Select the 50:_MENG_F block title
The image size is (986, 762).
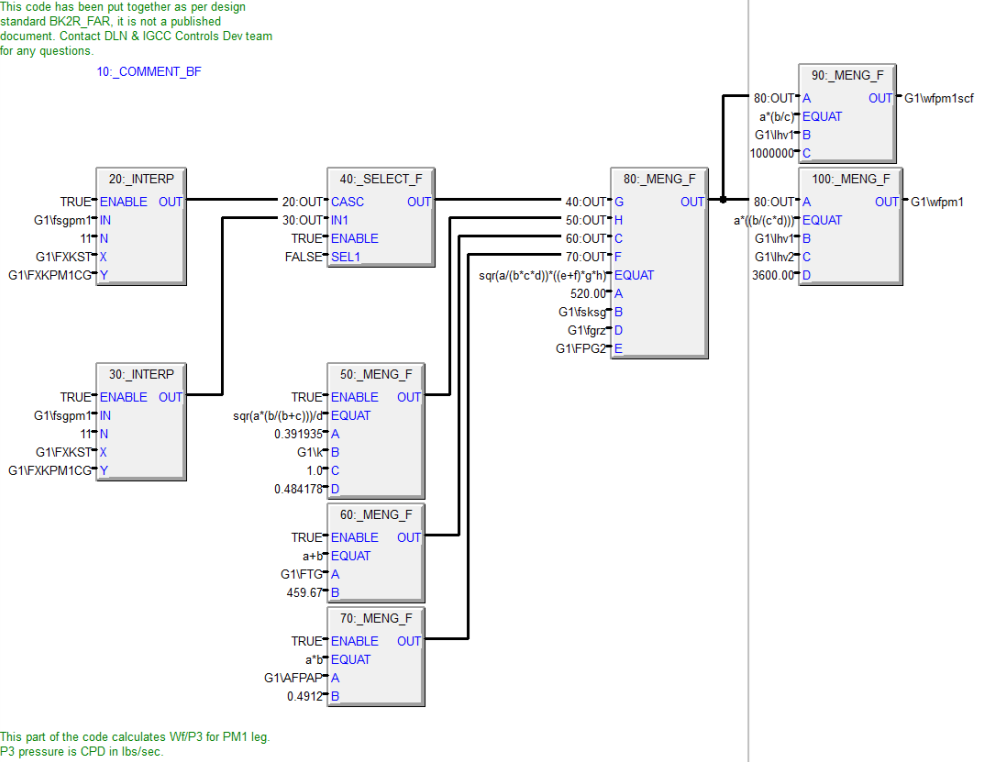point(376,375)
